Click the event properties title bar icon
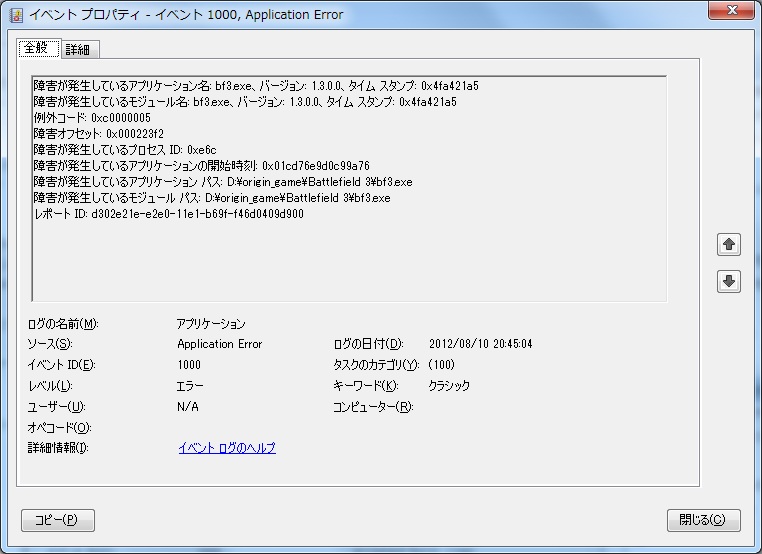This screenshot has width=762, height=554. pyautogui.click(x=16, y=15)
